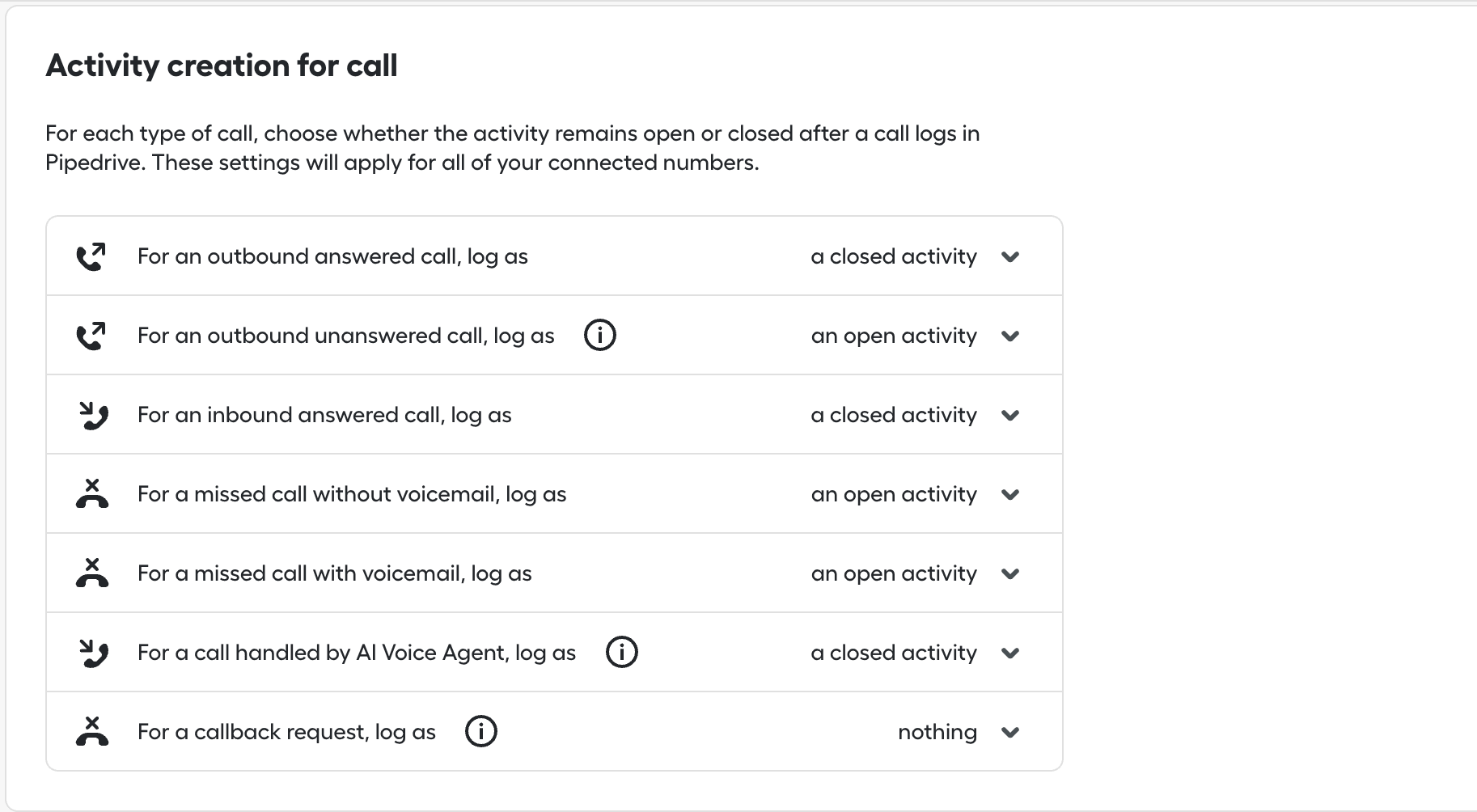Open the callback request 'nothing' dropdown
The image size is (1477, 812).
click(x=959, y=732)
